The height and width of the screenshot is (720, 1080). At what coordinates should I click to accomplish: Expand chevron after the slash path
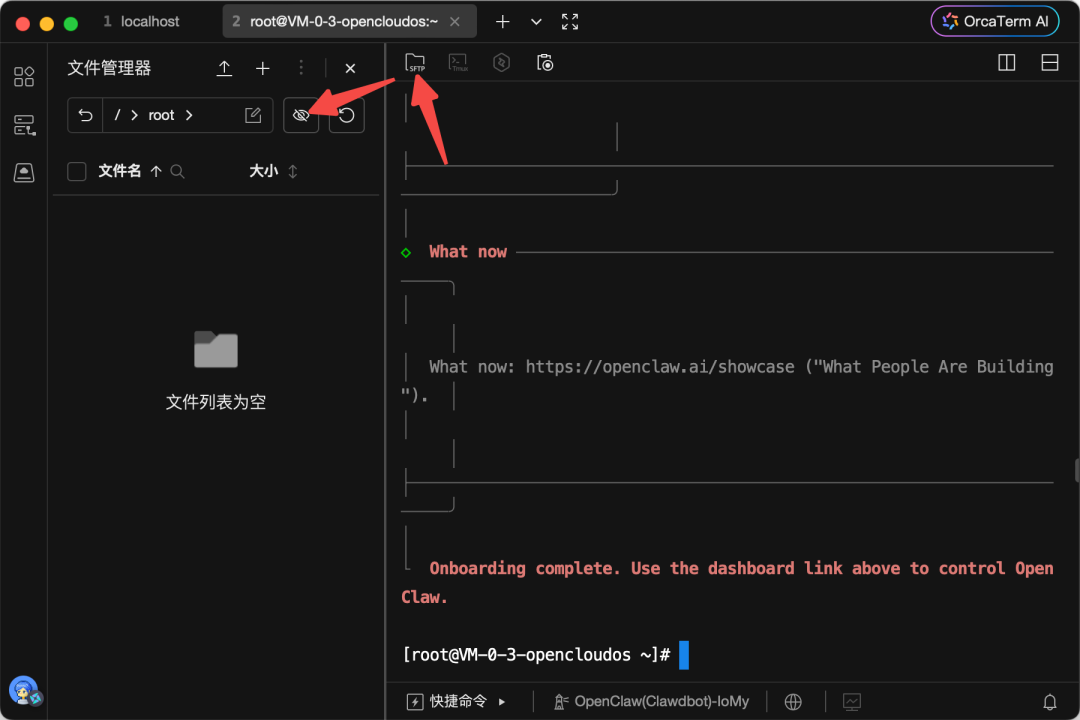(x=134, y=115)
